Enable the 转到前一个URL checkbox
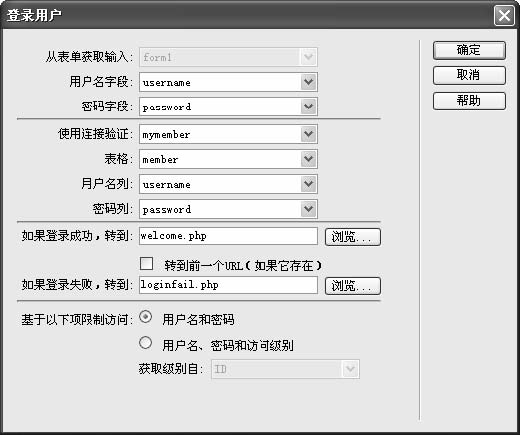The image size is (520, 435). point(146,263)
